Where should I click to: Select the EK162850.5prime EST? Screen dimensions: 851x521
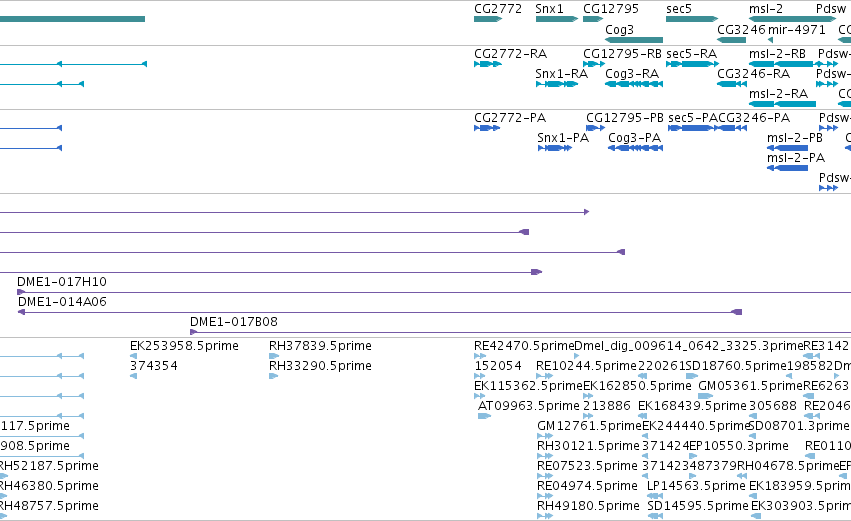tap(588, 396)
